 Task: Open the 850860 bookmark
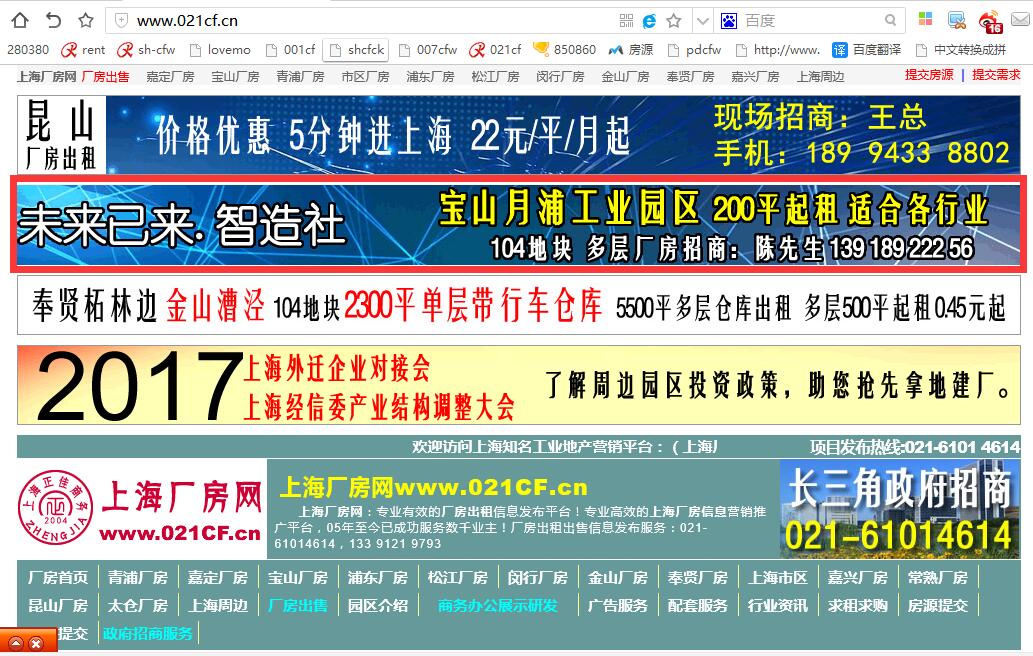tap(565, 50)
